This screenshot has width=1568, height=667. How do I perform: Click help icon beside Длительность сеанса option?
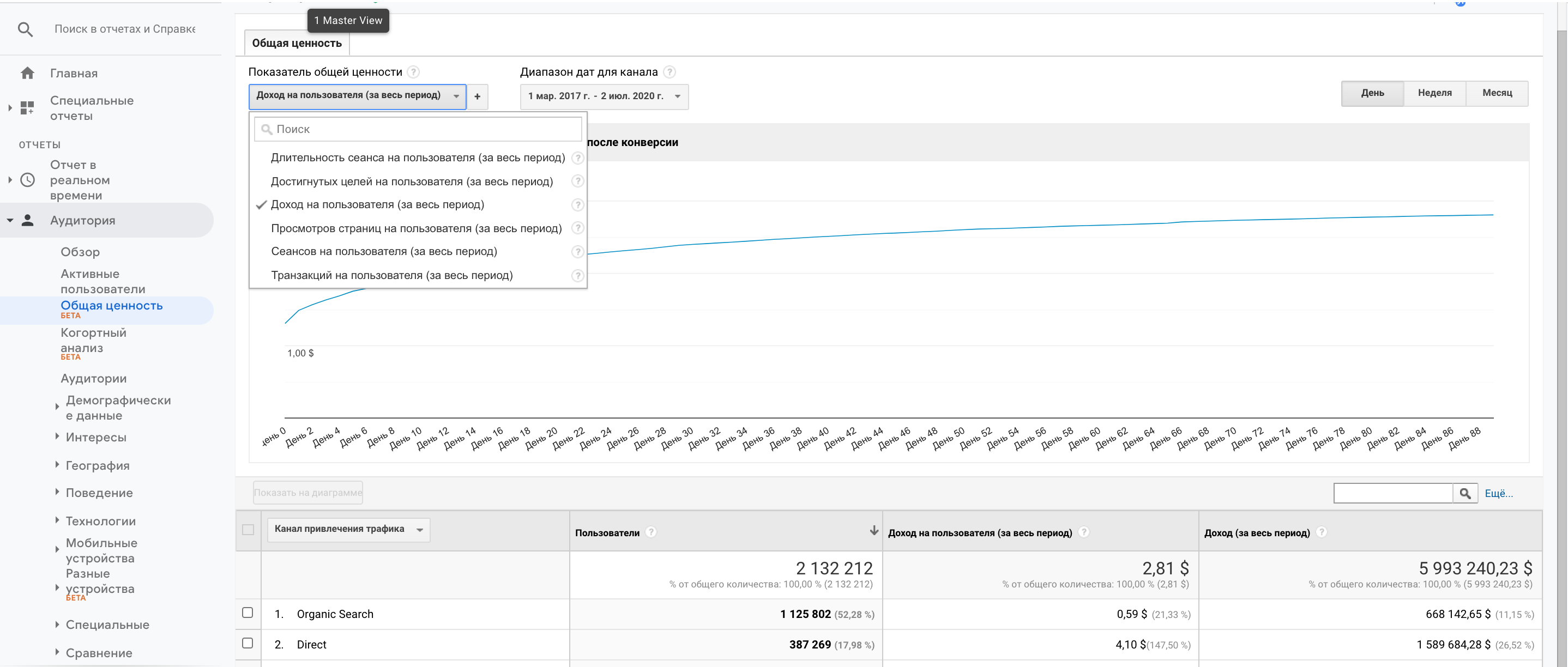578,157
